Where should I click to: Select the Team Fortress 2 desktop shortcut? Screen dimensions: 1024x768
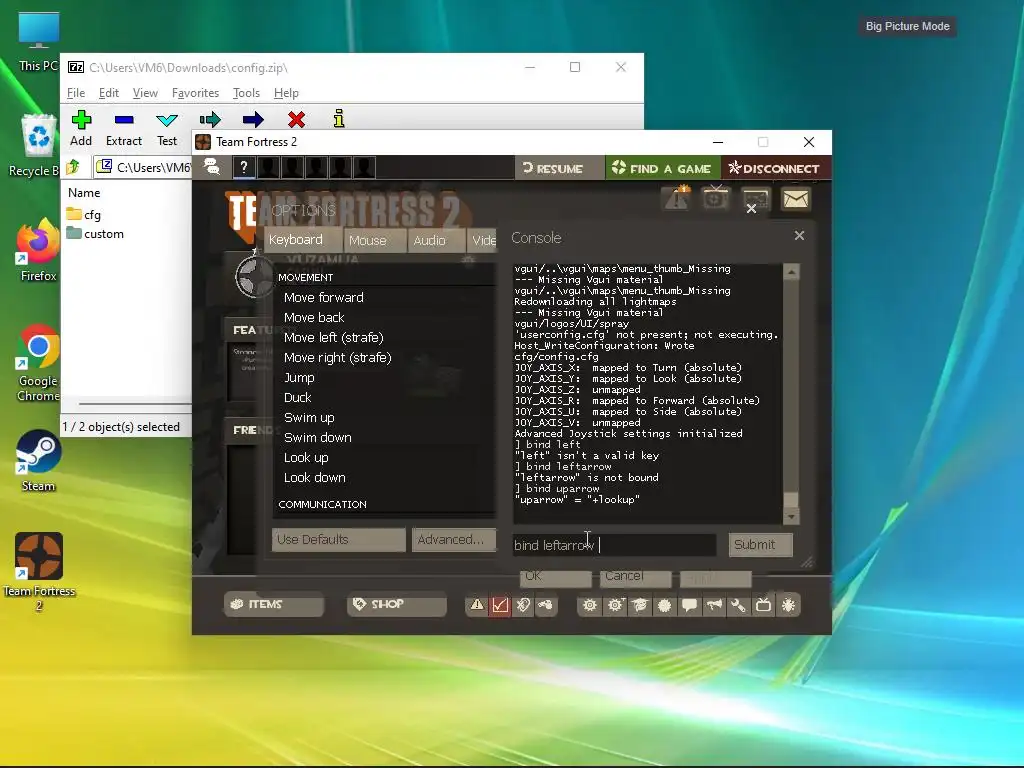[39, 572]
